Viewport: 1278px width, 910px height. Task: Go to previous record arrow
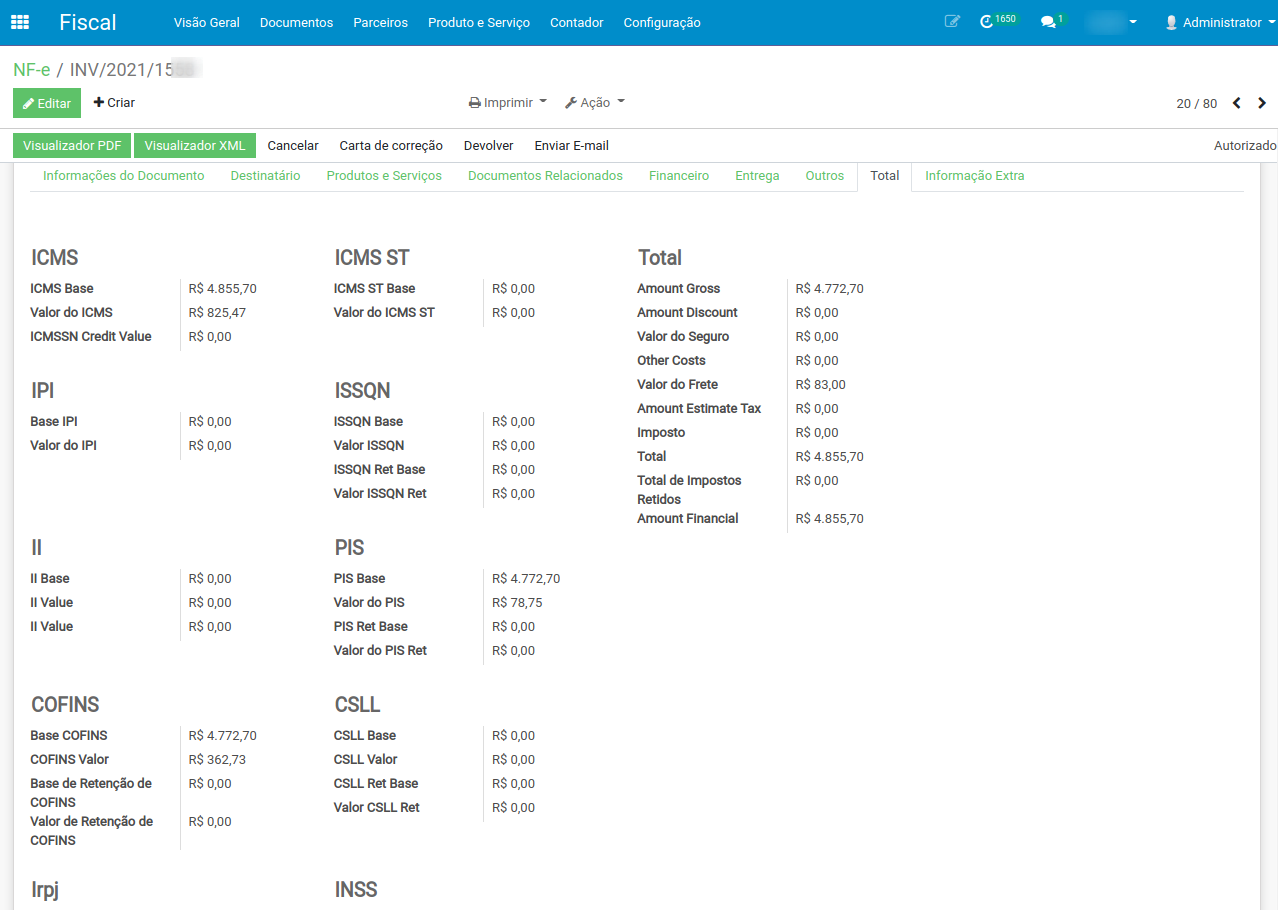click(1237, 103)
